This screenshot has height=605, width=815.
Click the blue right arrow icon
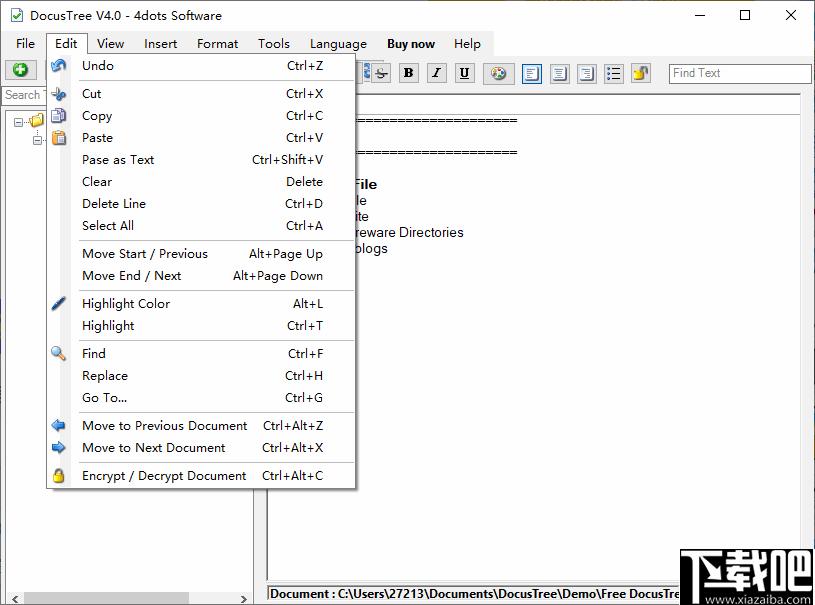point(59,447)
